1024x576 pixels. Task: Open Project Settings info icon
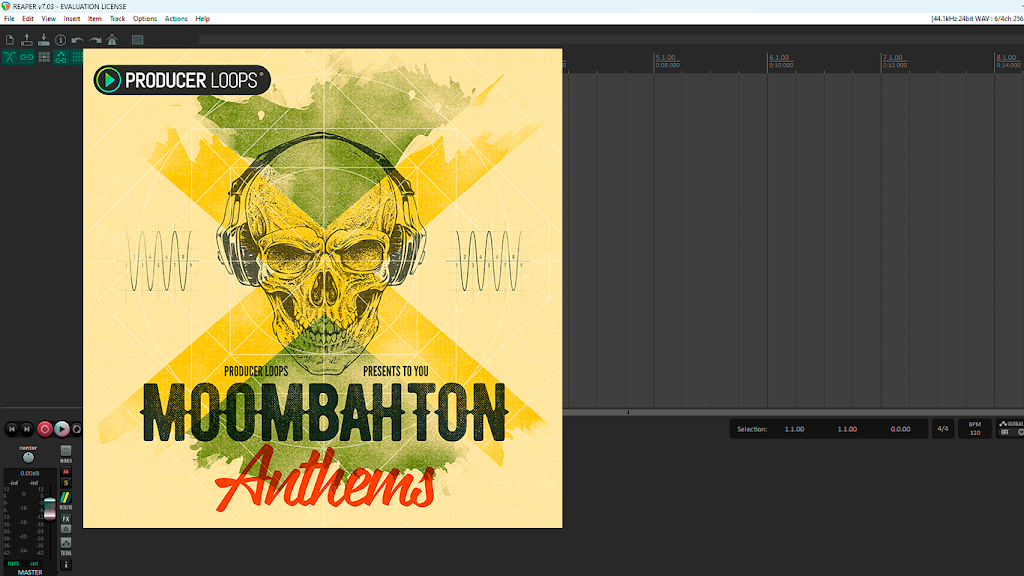point(61,40)
